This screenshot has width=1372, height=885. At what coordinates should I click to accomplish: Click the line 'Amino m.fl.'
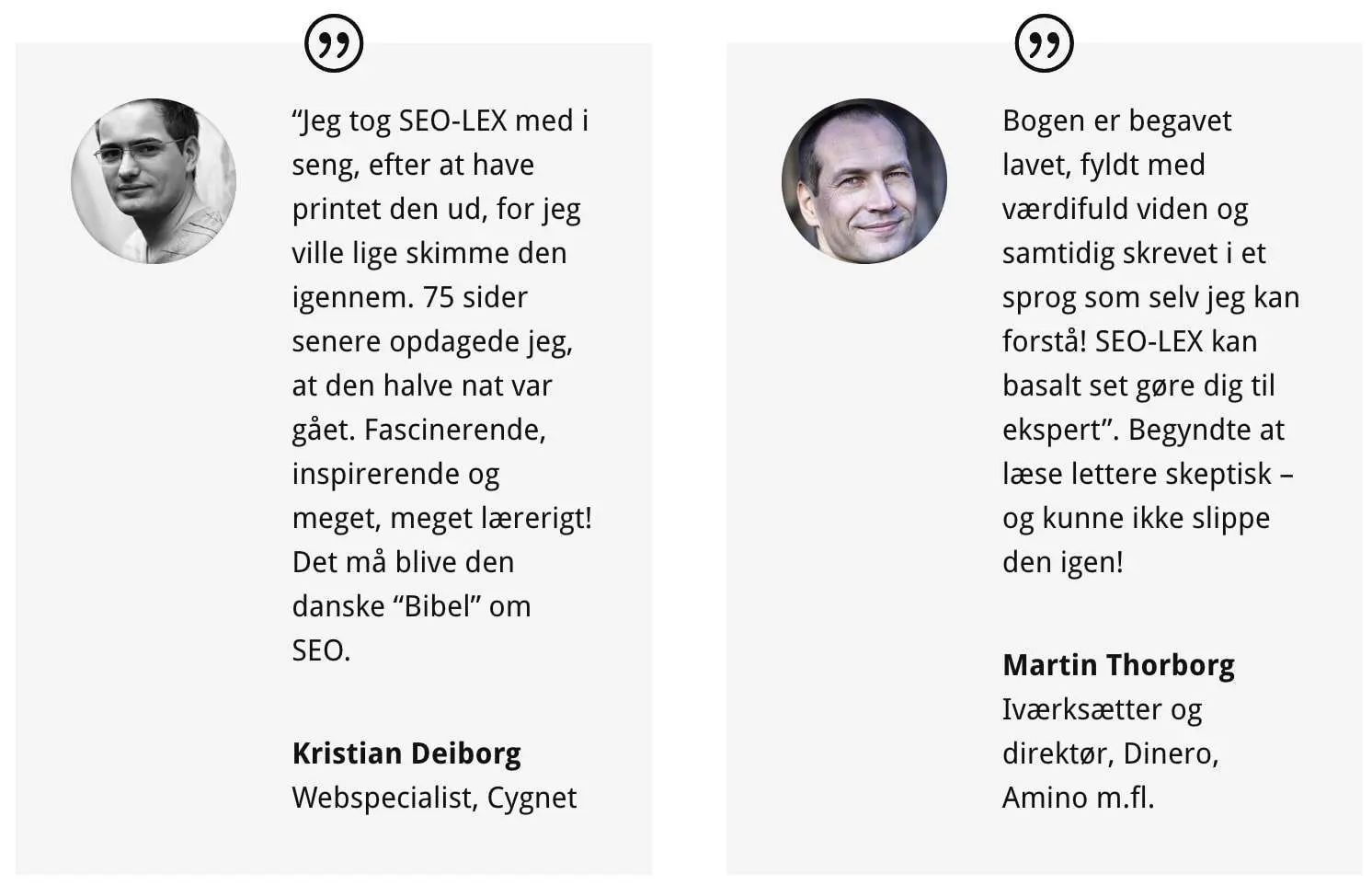coord(1078,798)
